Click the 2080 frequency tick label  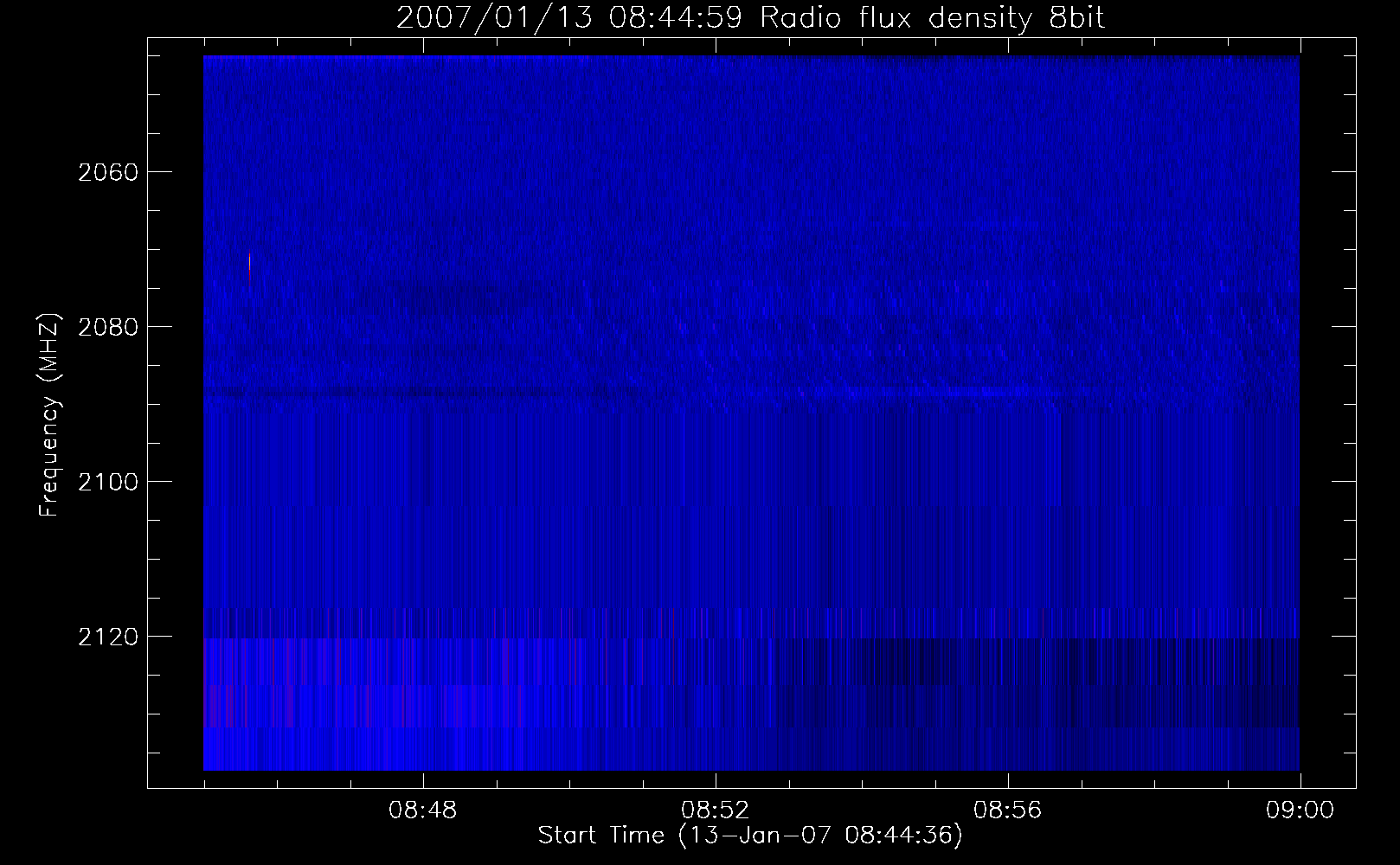click(107, 327)
